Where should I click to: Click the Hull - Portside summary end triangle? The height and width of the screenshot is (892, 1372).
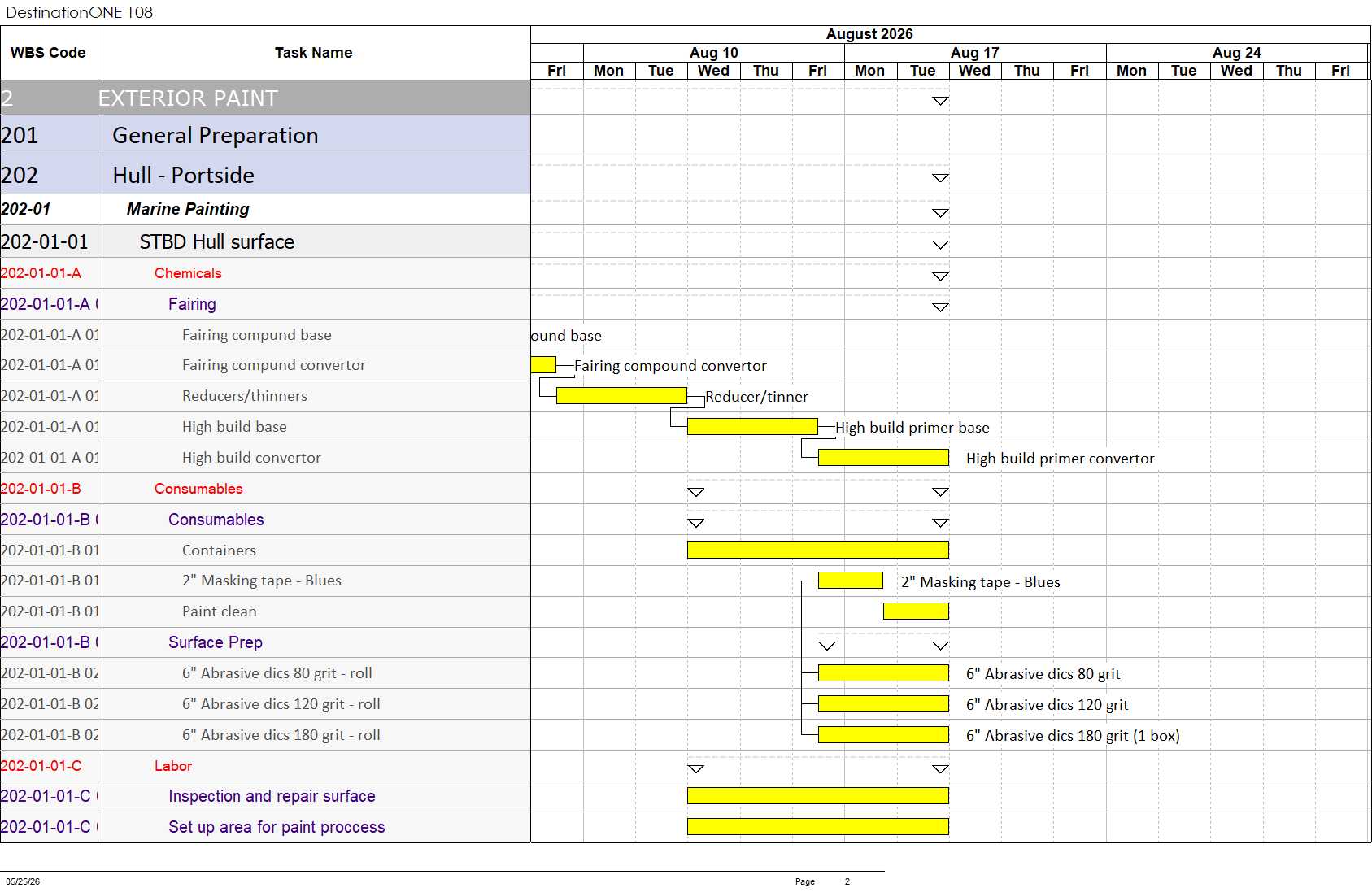[x=940, y=178]
